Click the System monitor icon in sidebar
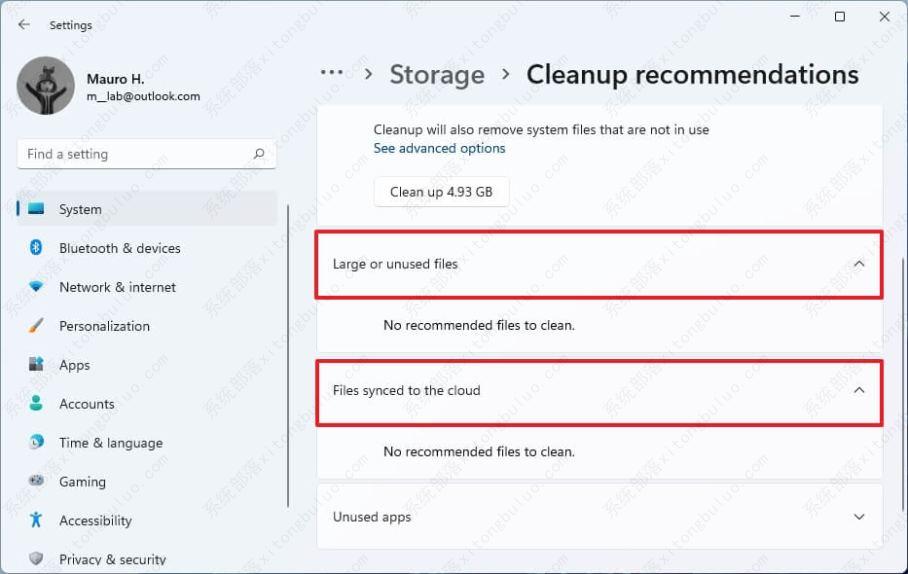The width and height of the screenshot is (908, 574). click(37, 209)
